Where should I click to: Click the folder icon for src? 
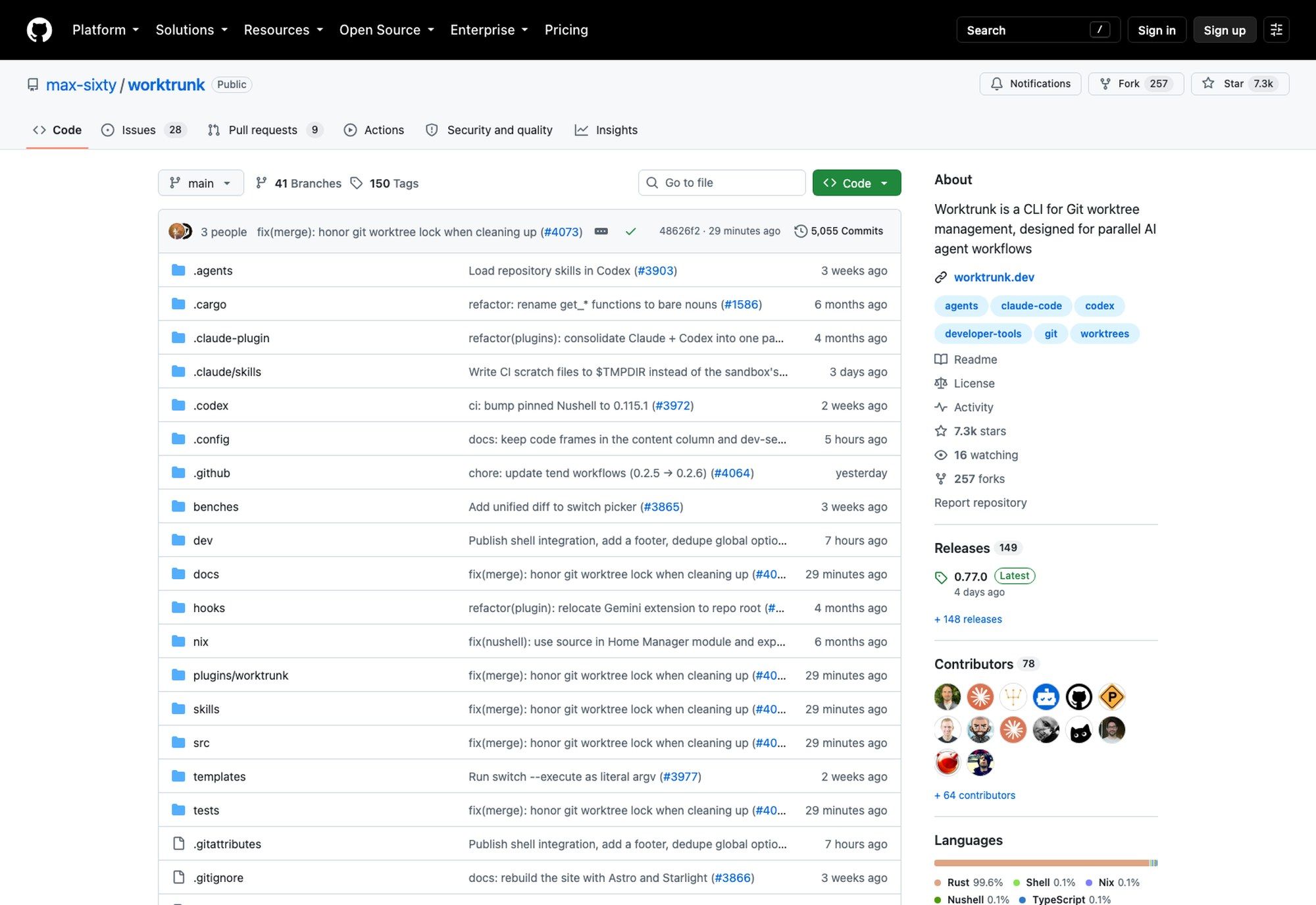[x=178, y=742]
